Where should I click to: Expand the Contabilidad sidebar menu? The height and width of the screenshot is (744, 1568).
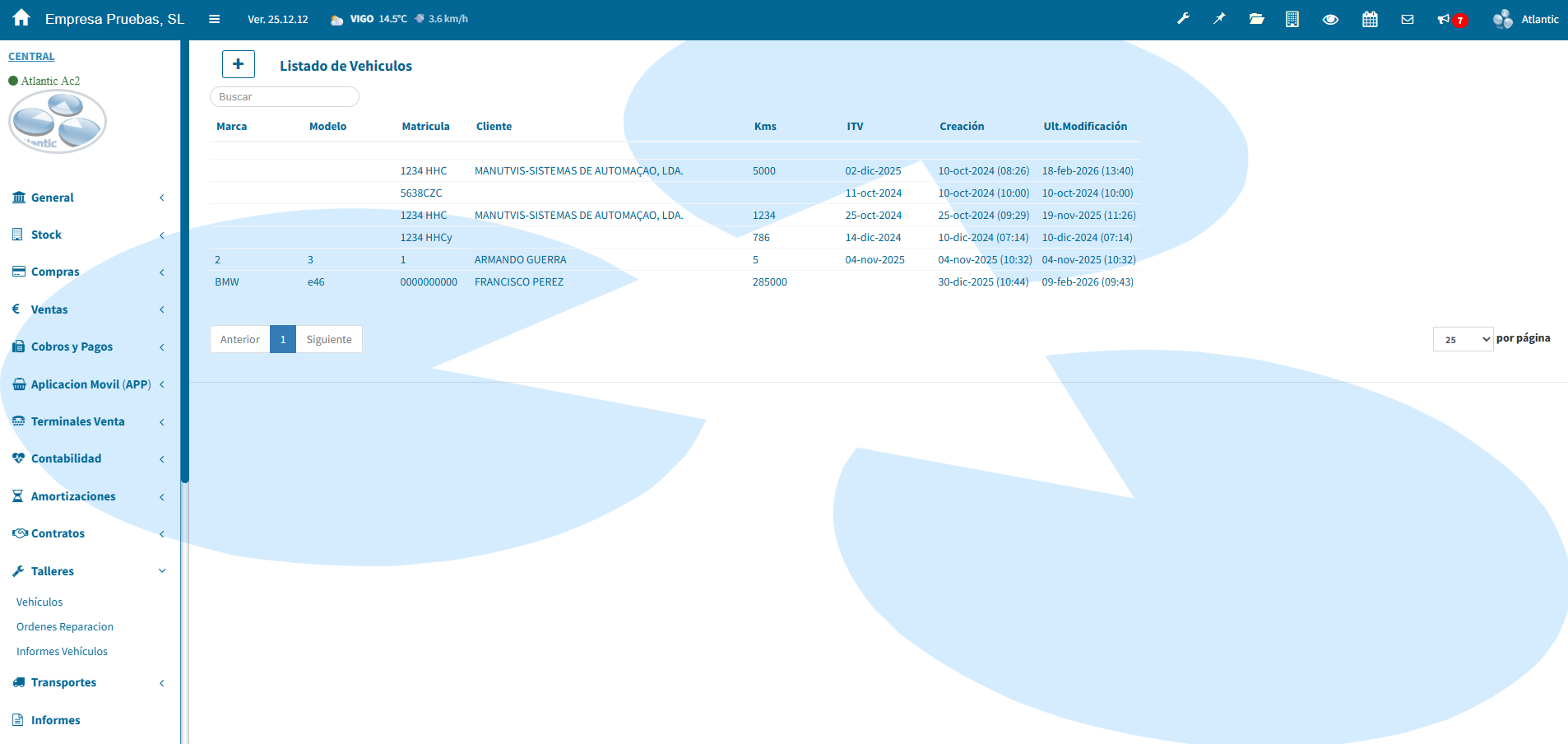pyautogui.click(x=89, y=458)
